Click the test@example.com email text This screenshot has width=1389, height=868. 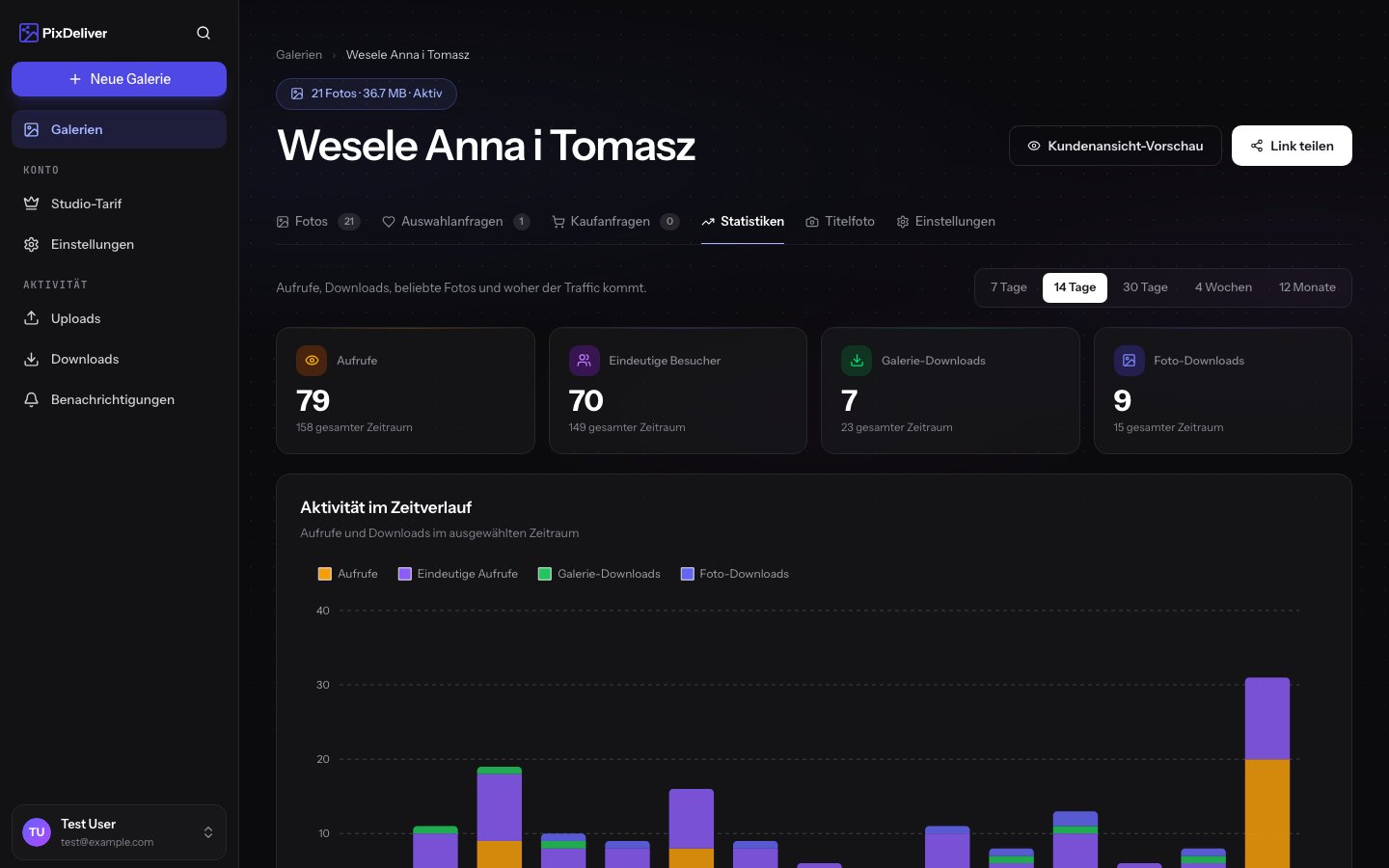point(107,842)
